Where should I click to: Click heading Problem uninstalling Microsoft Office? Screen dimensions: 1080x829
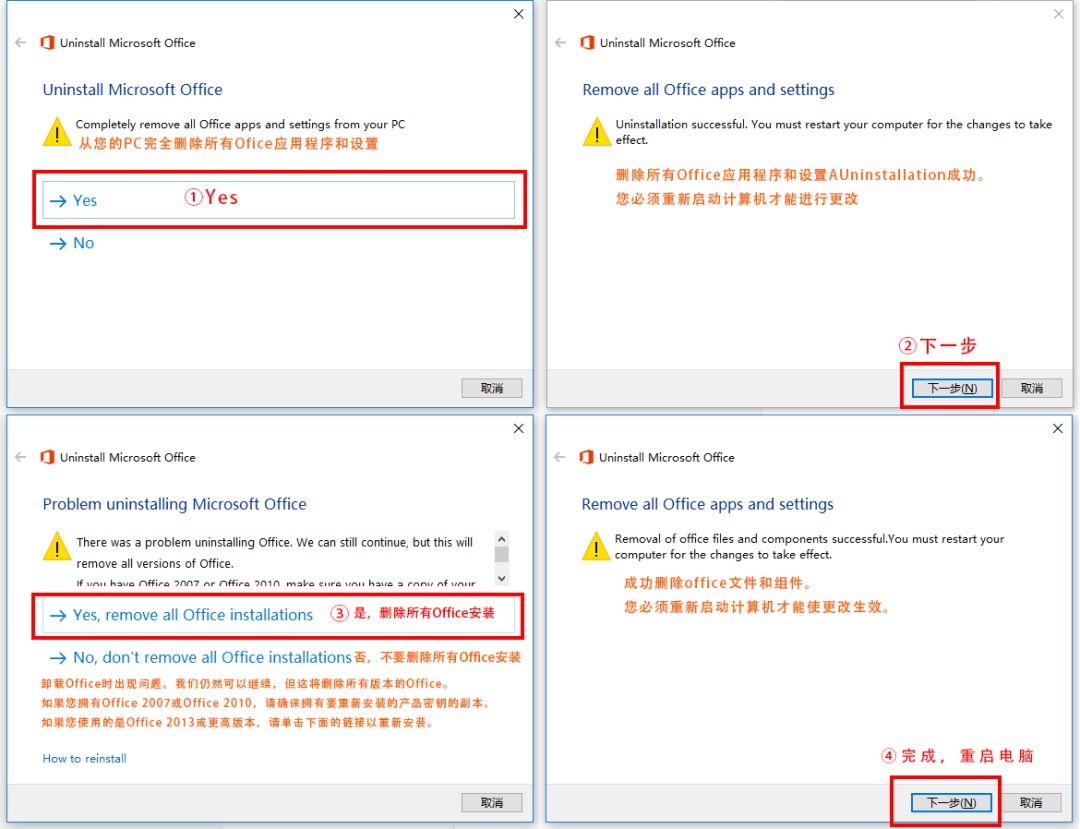click(174, 504)
